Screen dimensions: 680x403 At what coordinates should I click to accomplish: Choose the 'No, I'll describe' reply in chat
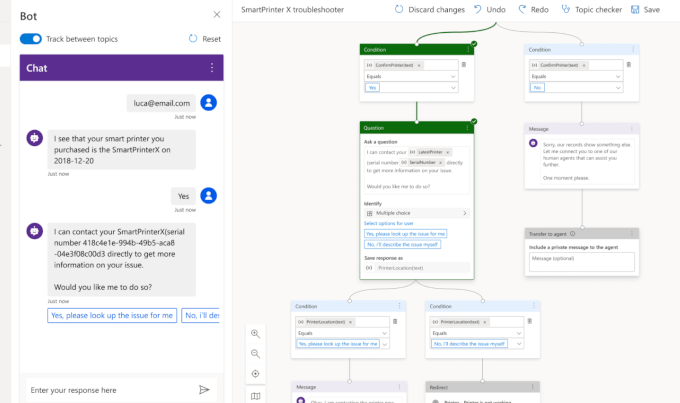click(201, 315)
